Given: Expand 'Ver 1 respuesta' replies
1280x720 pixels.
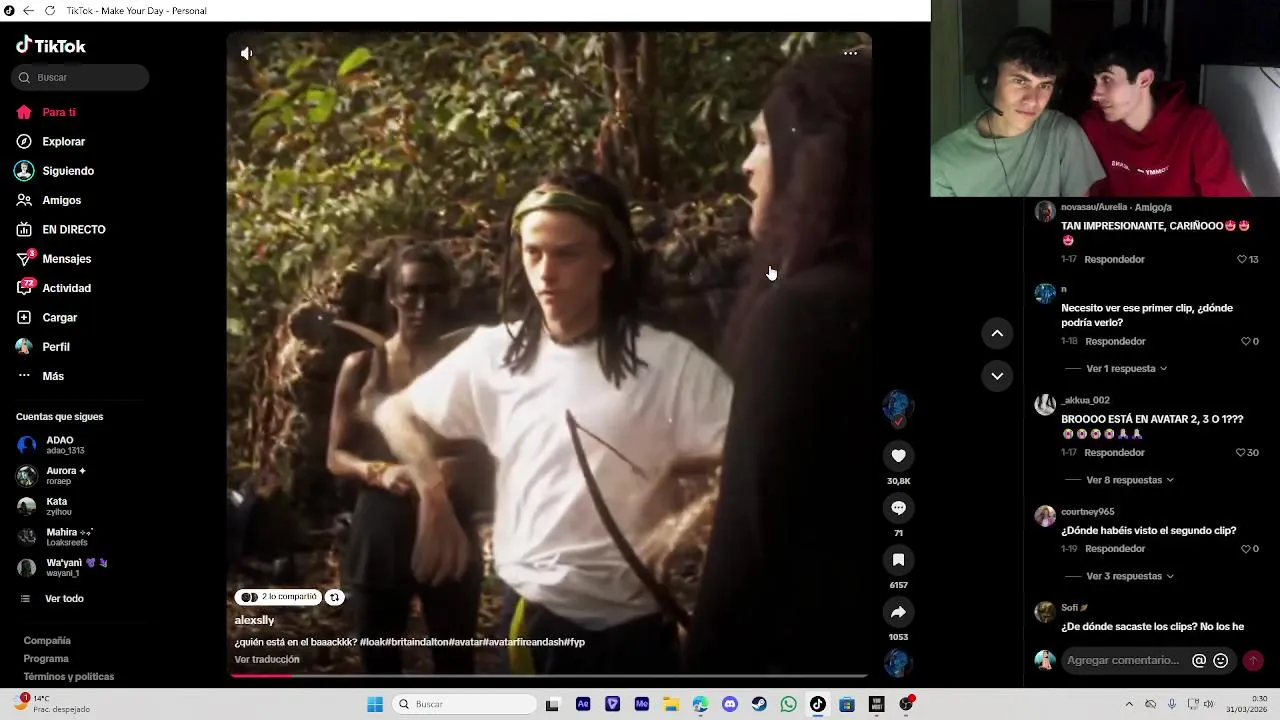Looking at the screenshot, I should coord(1127,368).
